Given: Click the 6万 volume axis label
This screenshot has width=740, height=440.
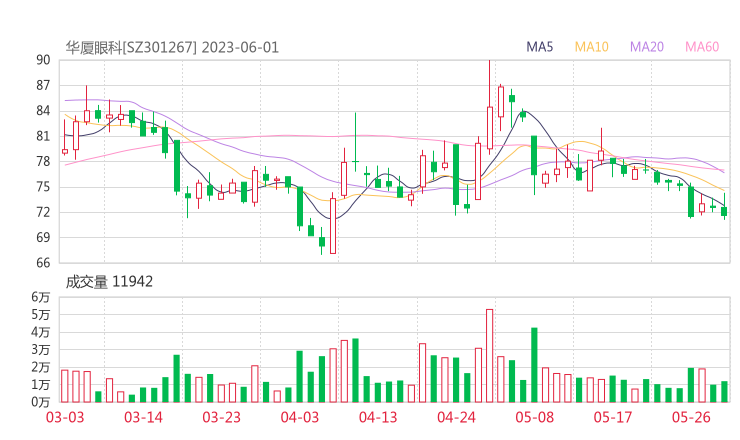Looking at the screenshot, I should coord(41,297).
